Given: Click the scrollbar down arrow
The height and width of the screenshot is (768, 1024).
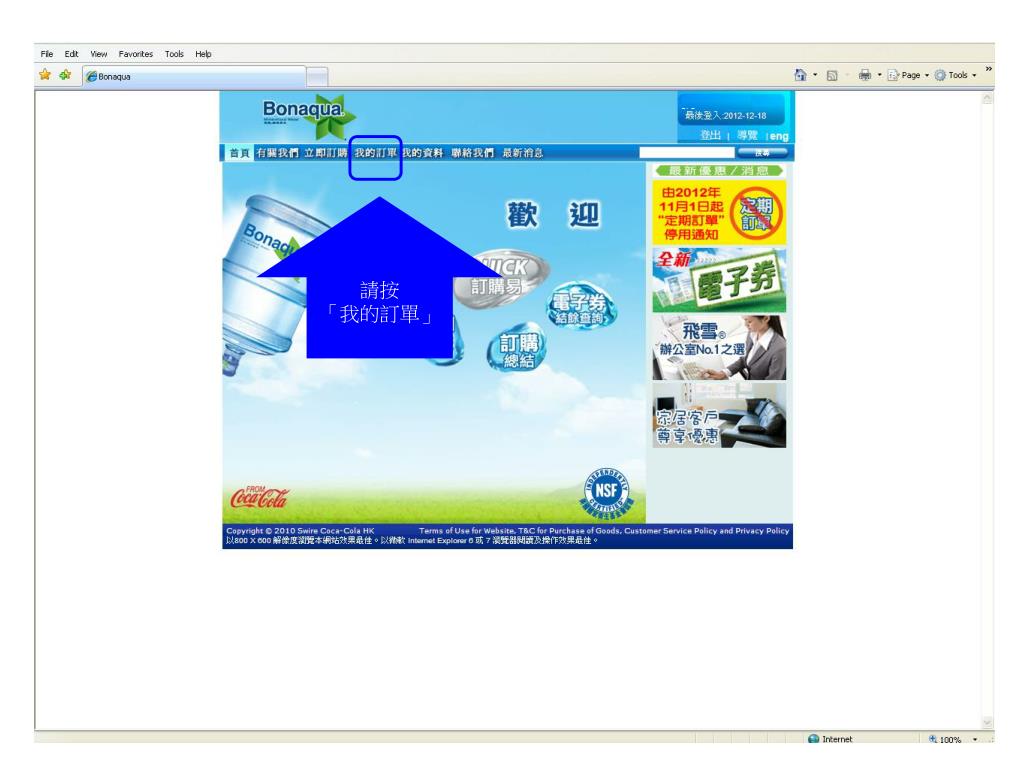Looking at the screenshot, I should [987, 722].
